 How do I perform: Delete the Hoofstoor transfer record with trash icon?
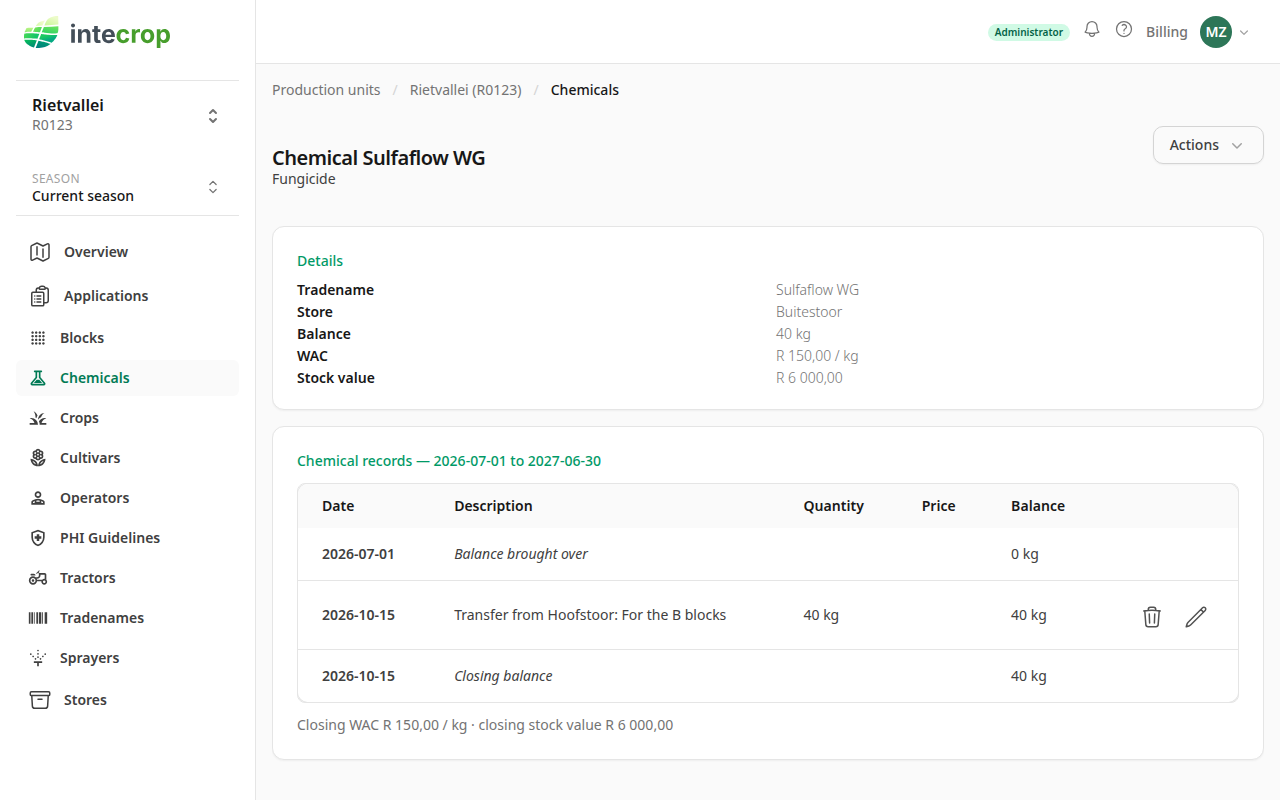click(x=1152, y=616)
